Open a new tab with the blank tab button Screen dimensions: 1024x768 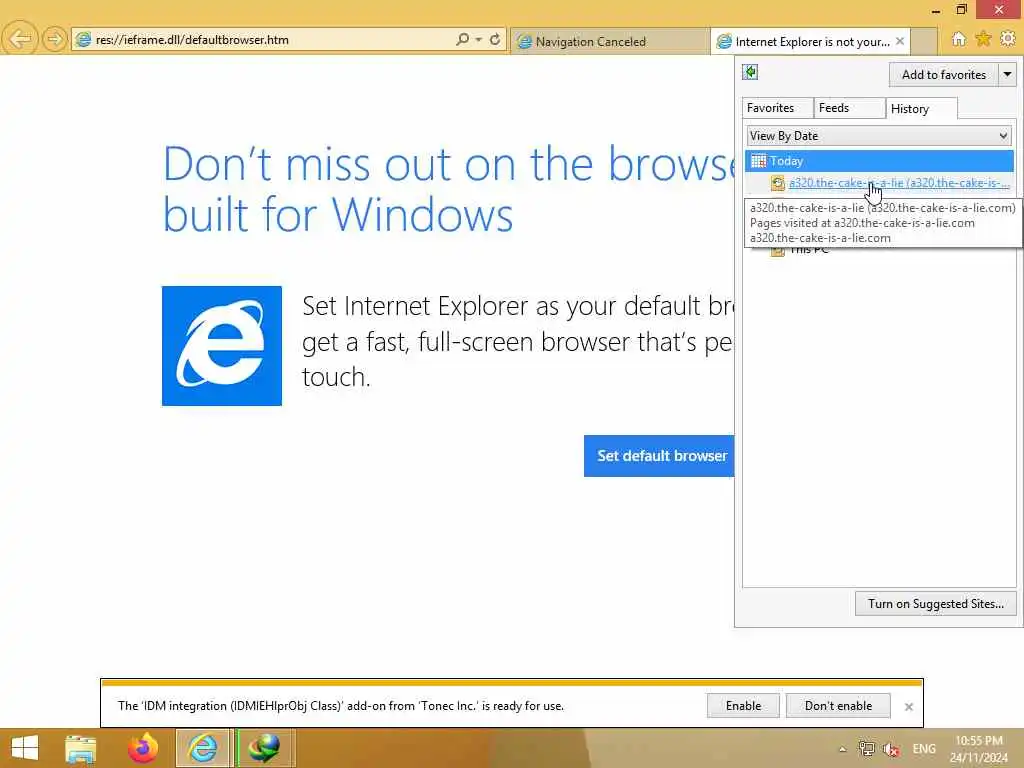click(x=924, y=42)
